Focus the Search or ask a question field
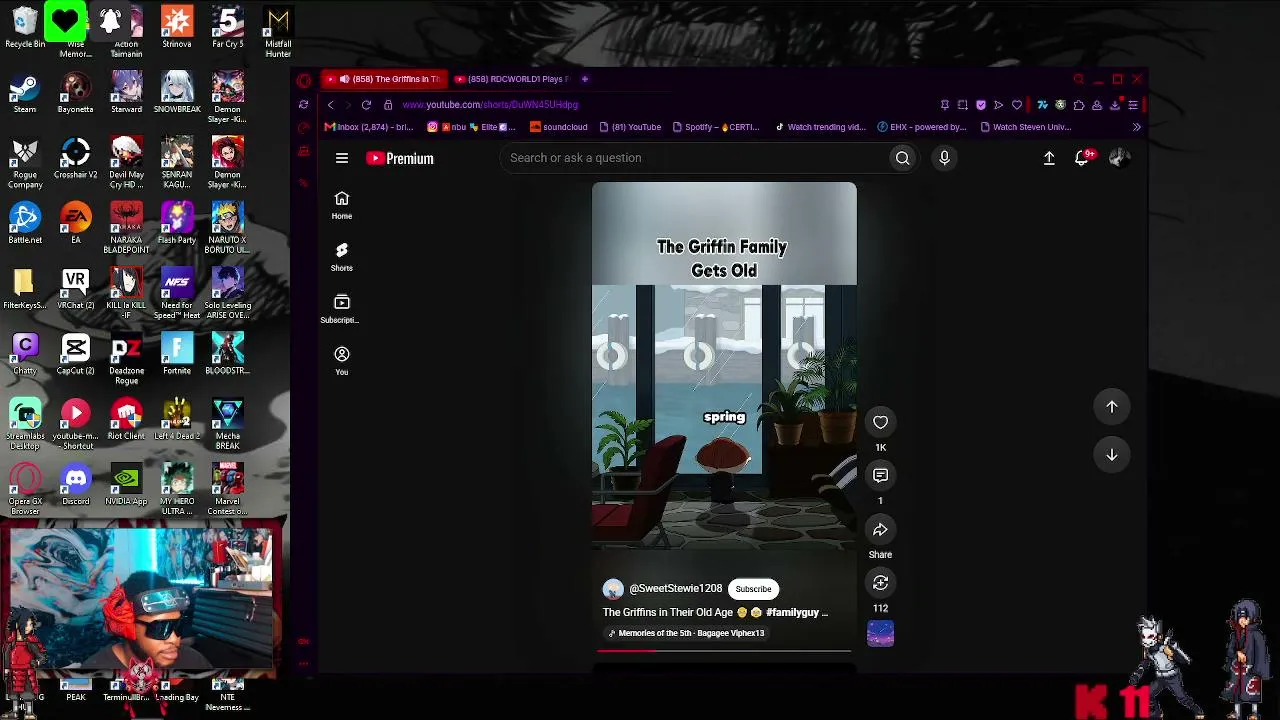This screenshot has height=720, width=1280. (695, 158)
